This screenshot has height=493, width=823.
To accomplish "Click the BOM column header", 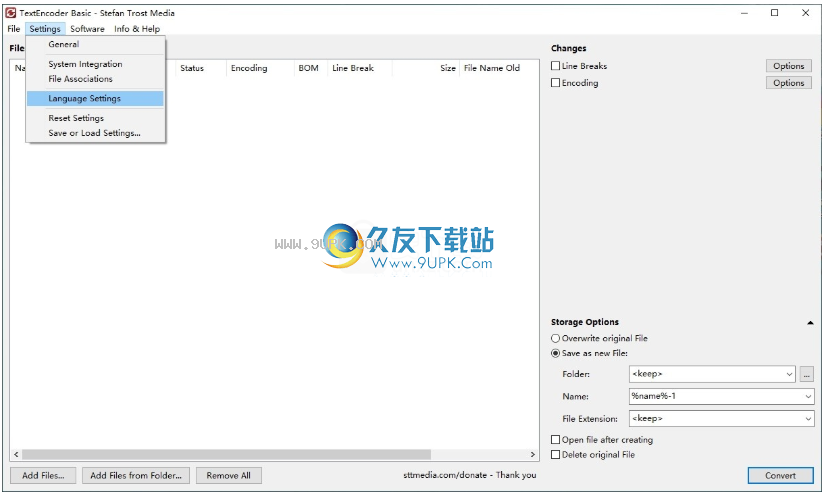I will click(x=311, y=68).
